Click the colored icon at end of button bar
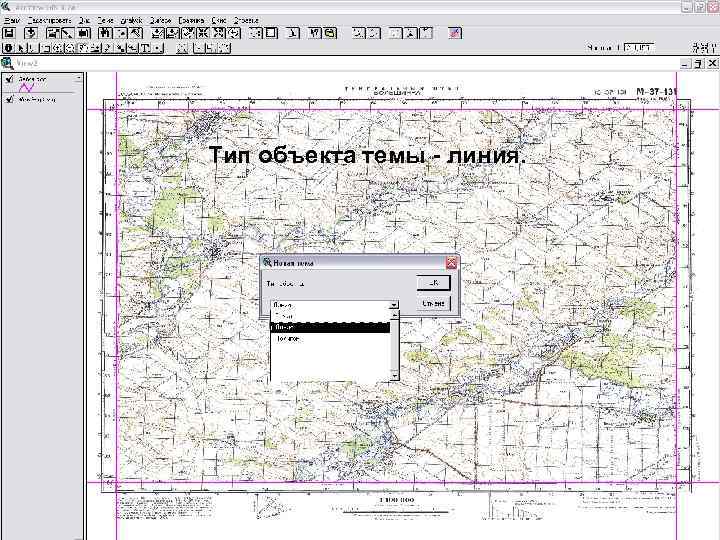This screenshot has height=540, width=720. [455, 33]
